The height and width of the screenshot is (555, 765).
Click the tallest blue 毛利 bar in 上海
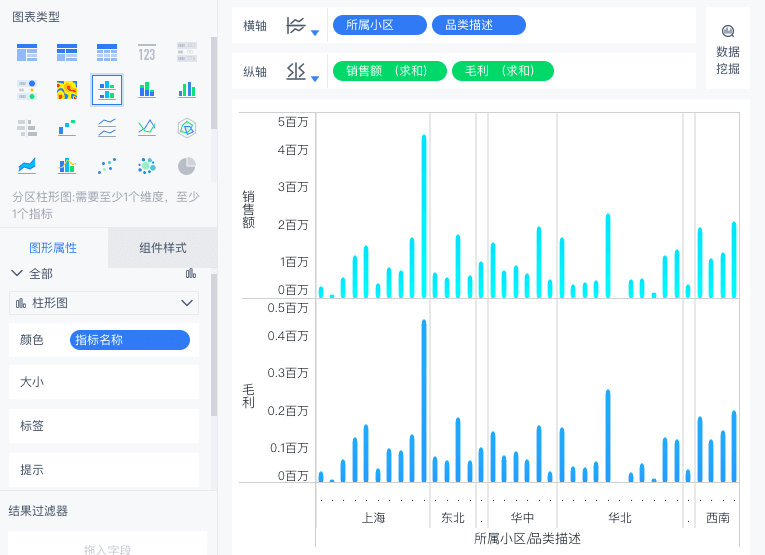point(424,401)
